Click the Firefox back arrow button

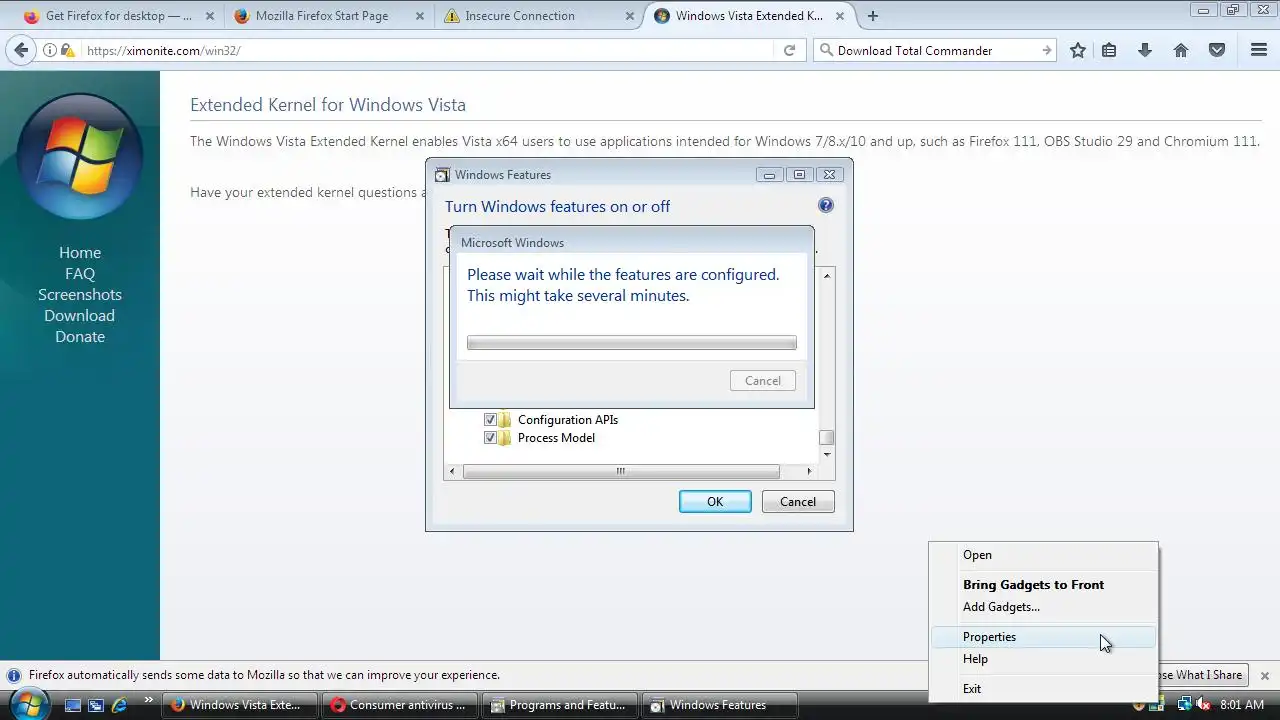point(21,50)
